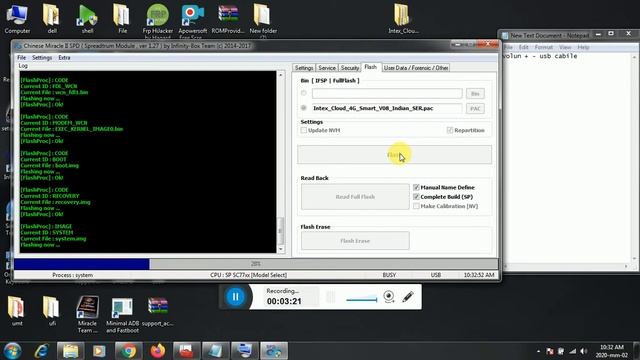This screenshot has height=360, width=640.
Task: Launch Minimal ADB and Fastboot shortcut
Action: [x=122, y=313]
